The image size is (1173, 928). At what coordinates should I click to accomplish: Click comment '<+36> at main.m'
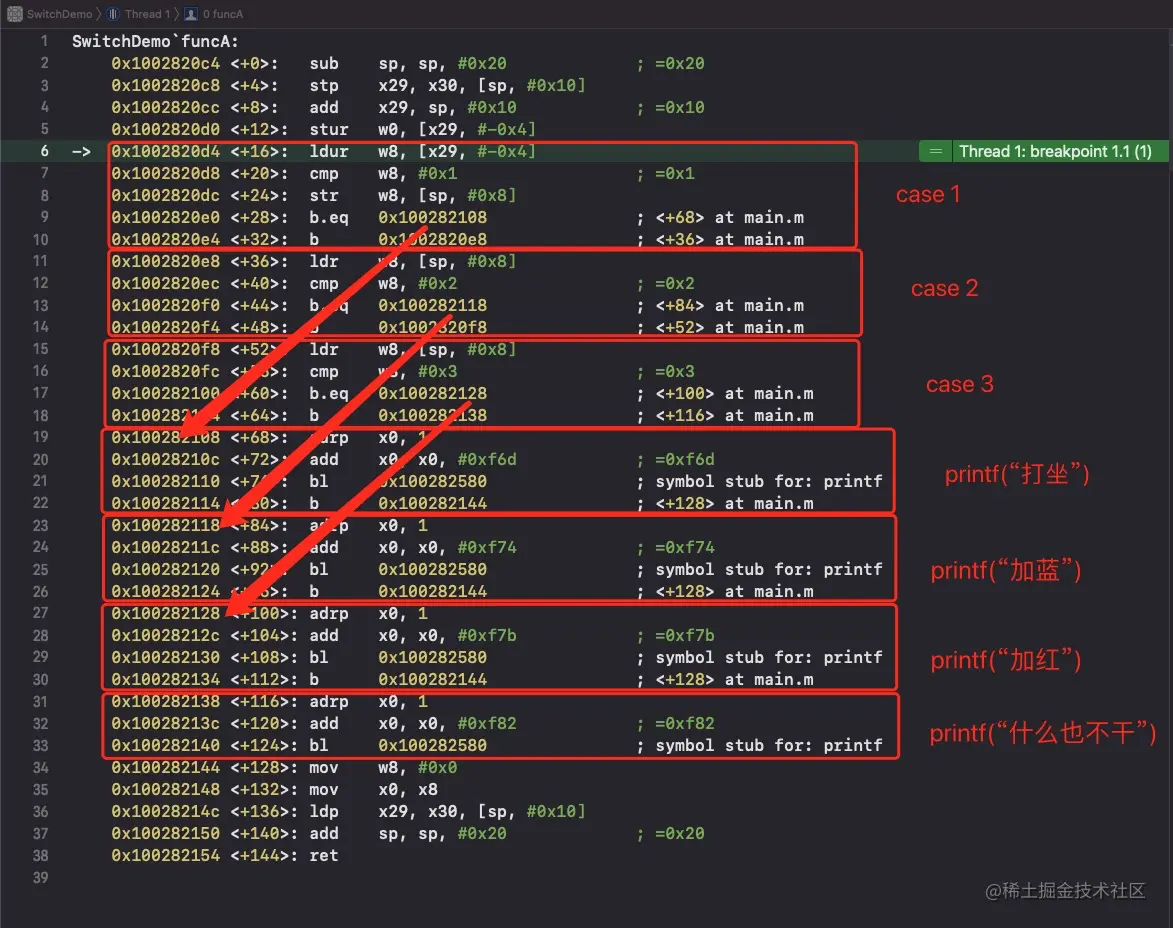click(x=729, y=239)
